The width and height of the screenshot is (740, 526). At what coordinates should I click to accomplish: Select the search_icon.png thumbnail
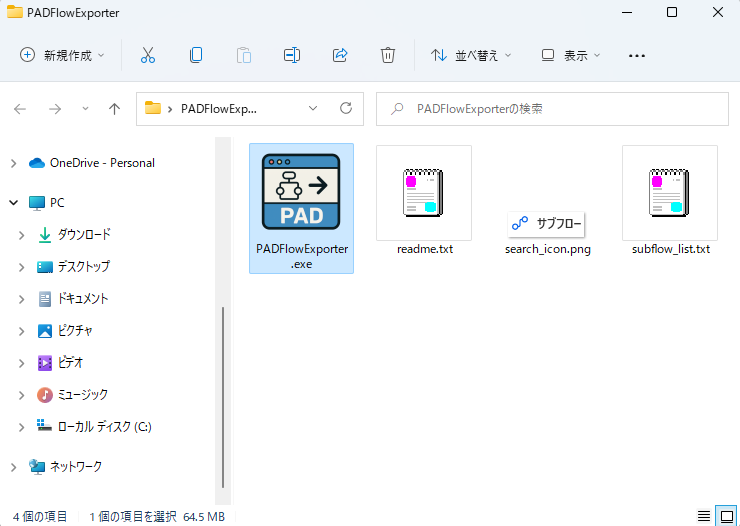pyautogui.click(x=547, y=224)
